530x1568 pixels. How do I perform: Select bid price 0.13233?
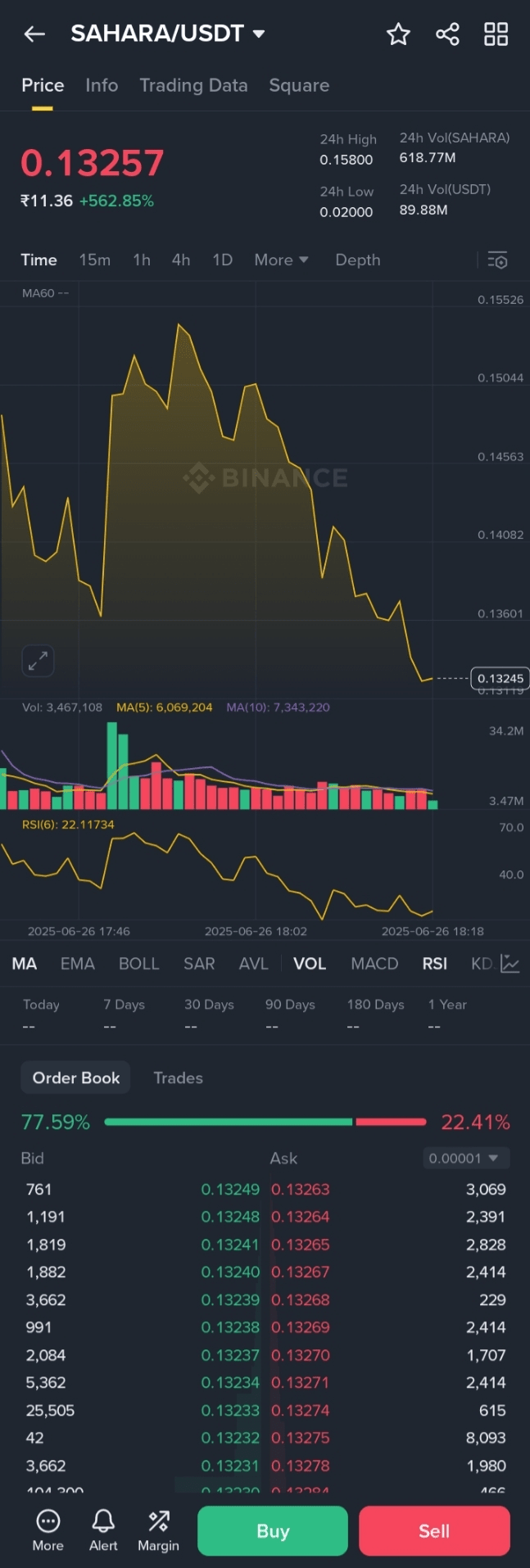[x=230, y=1410]
